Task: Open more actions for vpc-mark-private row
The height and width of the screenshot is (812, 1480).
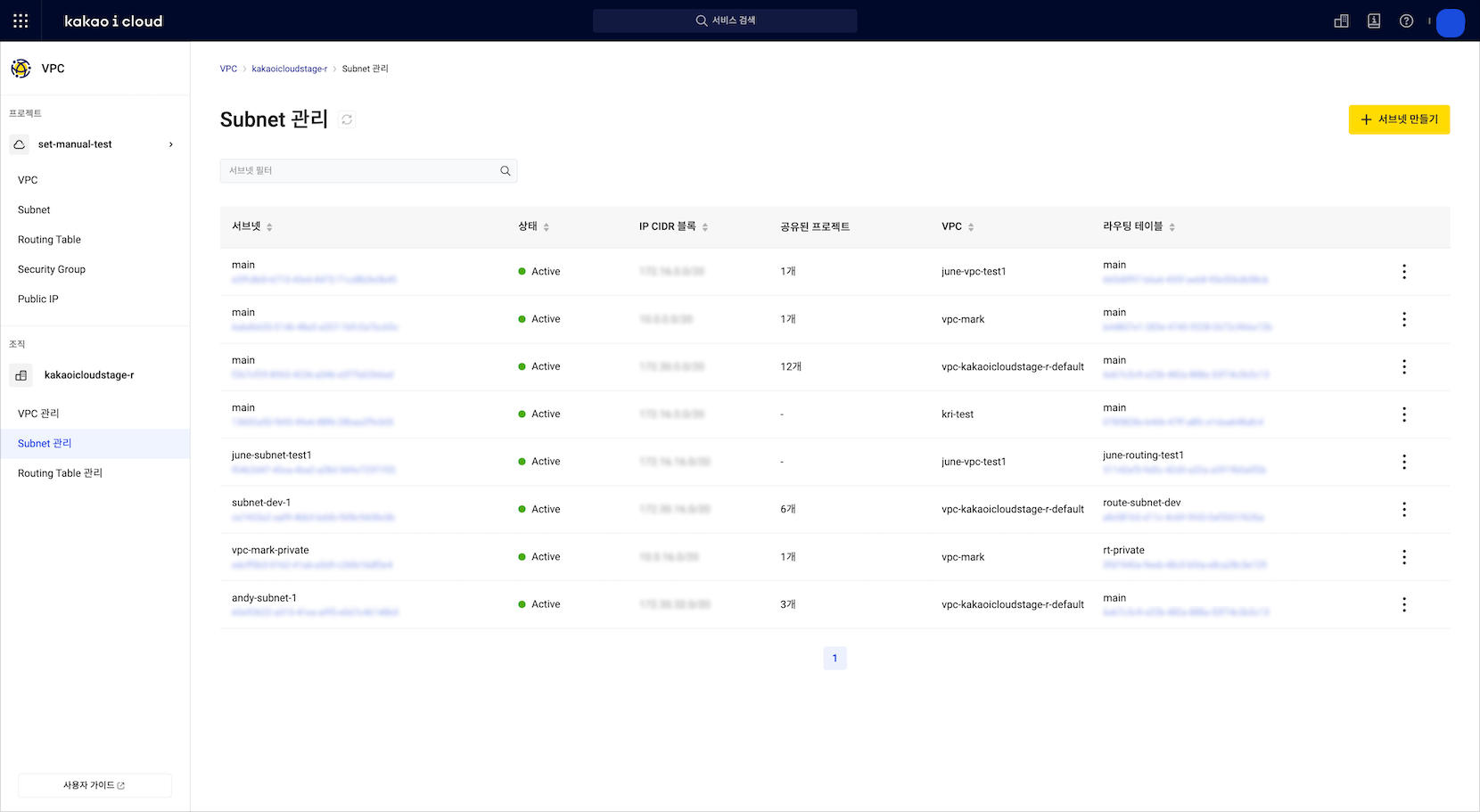Action: 1404,557
